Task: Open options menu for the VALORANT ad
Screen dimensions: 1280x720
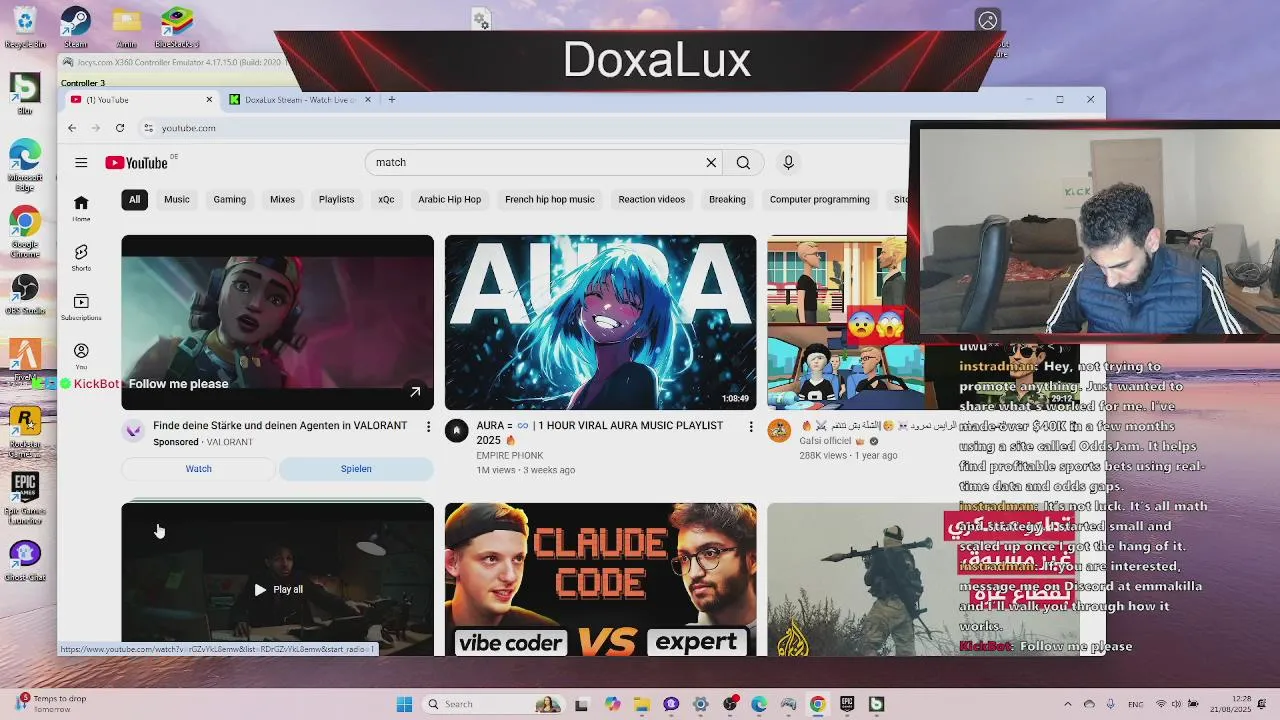Action: pos(428,427)
